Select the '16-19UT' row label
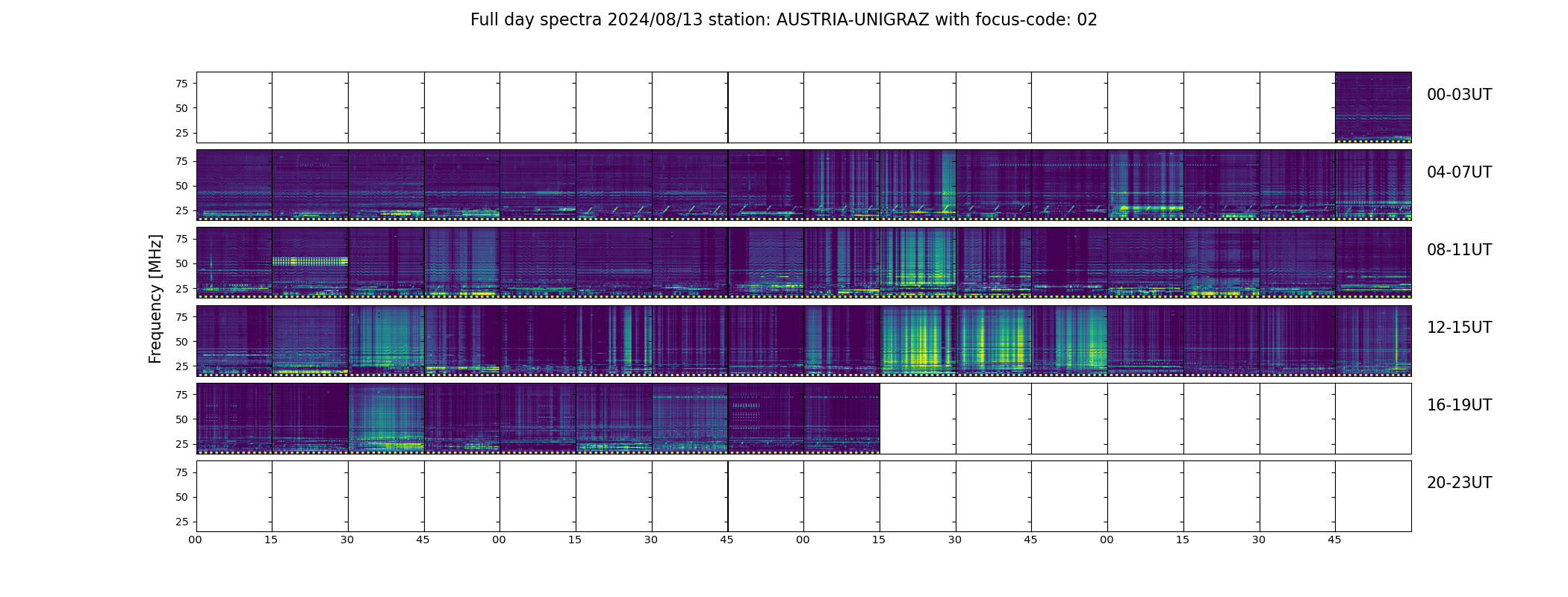This screenshot has width=1568, height=597. click(1459, 405)
